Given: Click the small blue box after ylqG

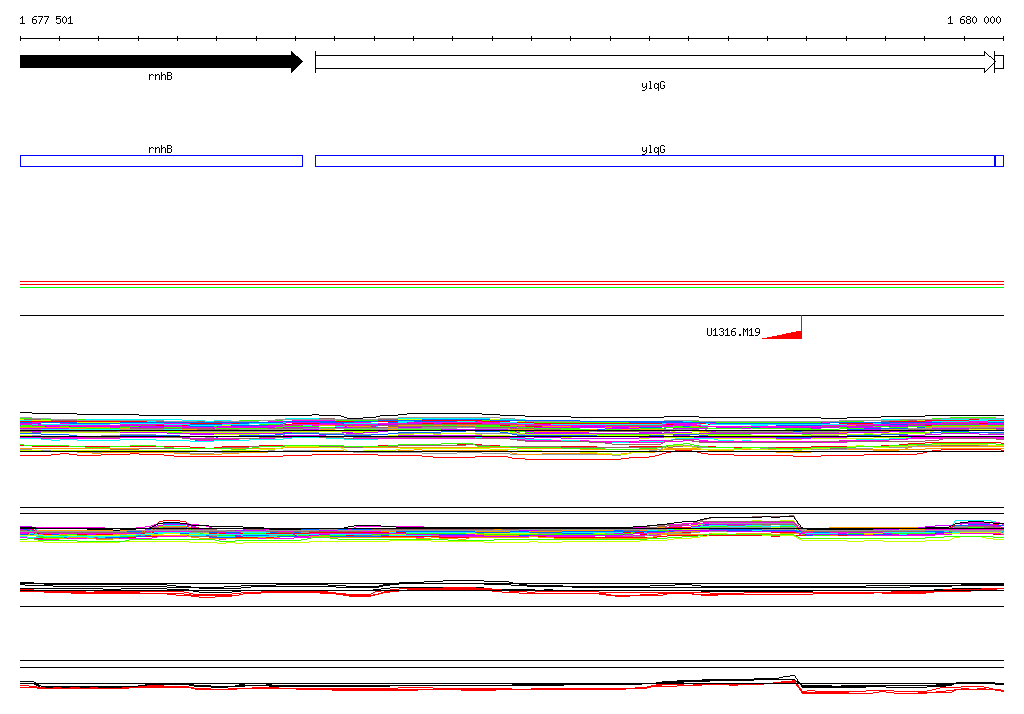Looking at the screenshot, I should (x=999, y=161).
